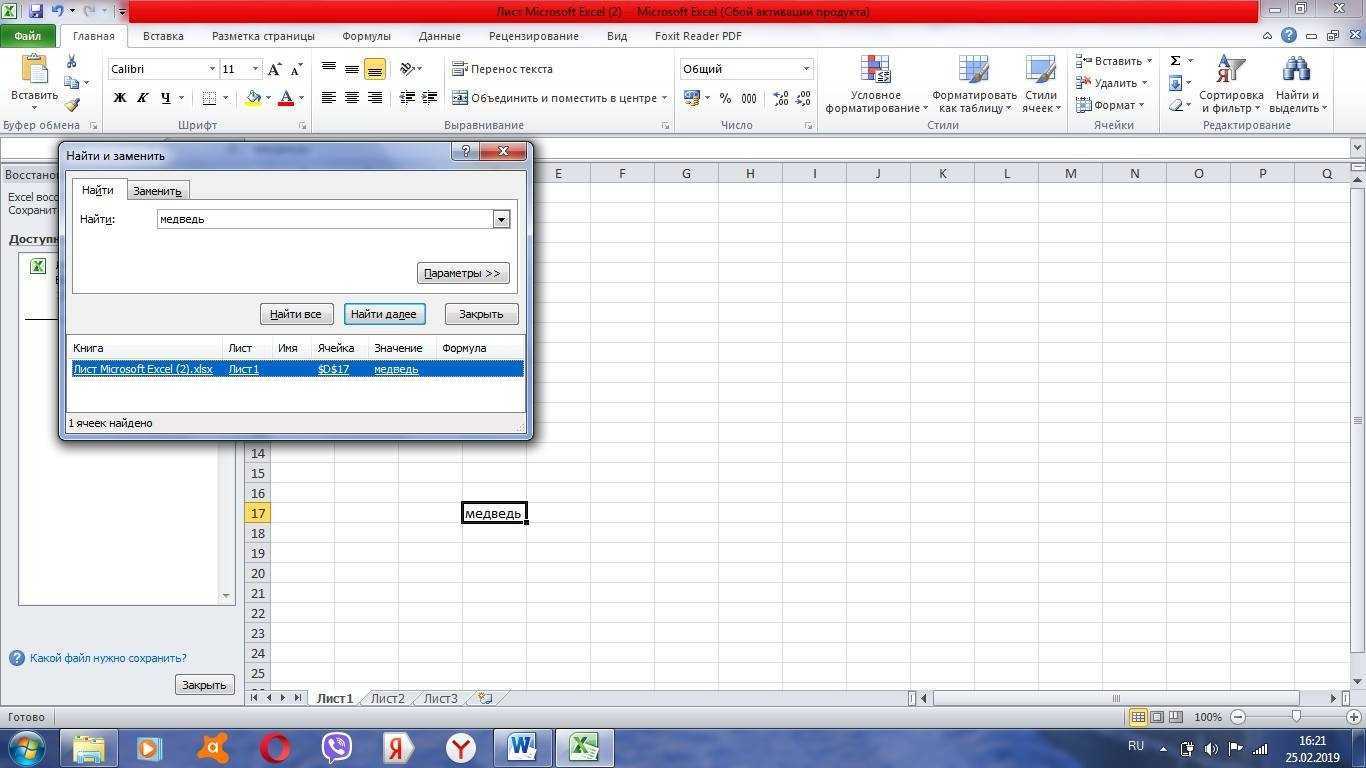Open Word from the Windows taskbar

click(x=522, y=747)
